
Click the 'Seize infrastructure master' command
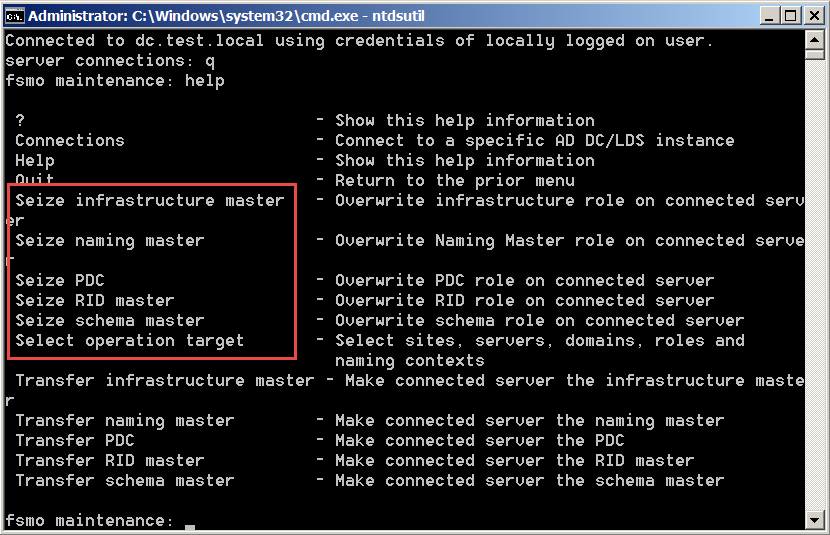pos(150,201)
